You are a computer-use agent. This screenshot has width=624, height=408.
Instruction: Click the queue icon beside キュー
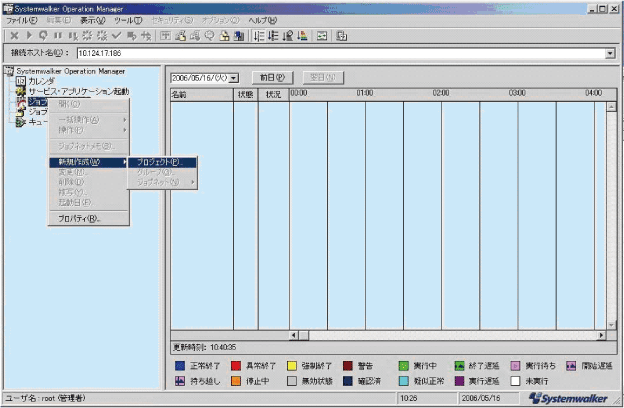[x=21, y=122]
